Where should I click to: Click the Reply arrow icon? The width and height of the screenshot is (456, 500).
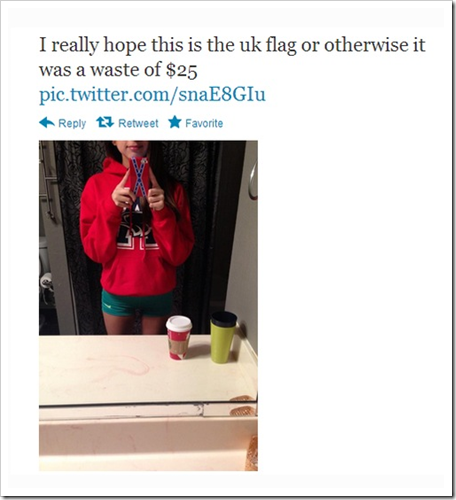[x=47, y=123]
